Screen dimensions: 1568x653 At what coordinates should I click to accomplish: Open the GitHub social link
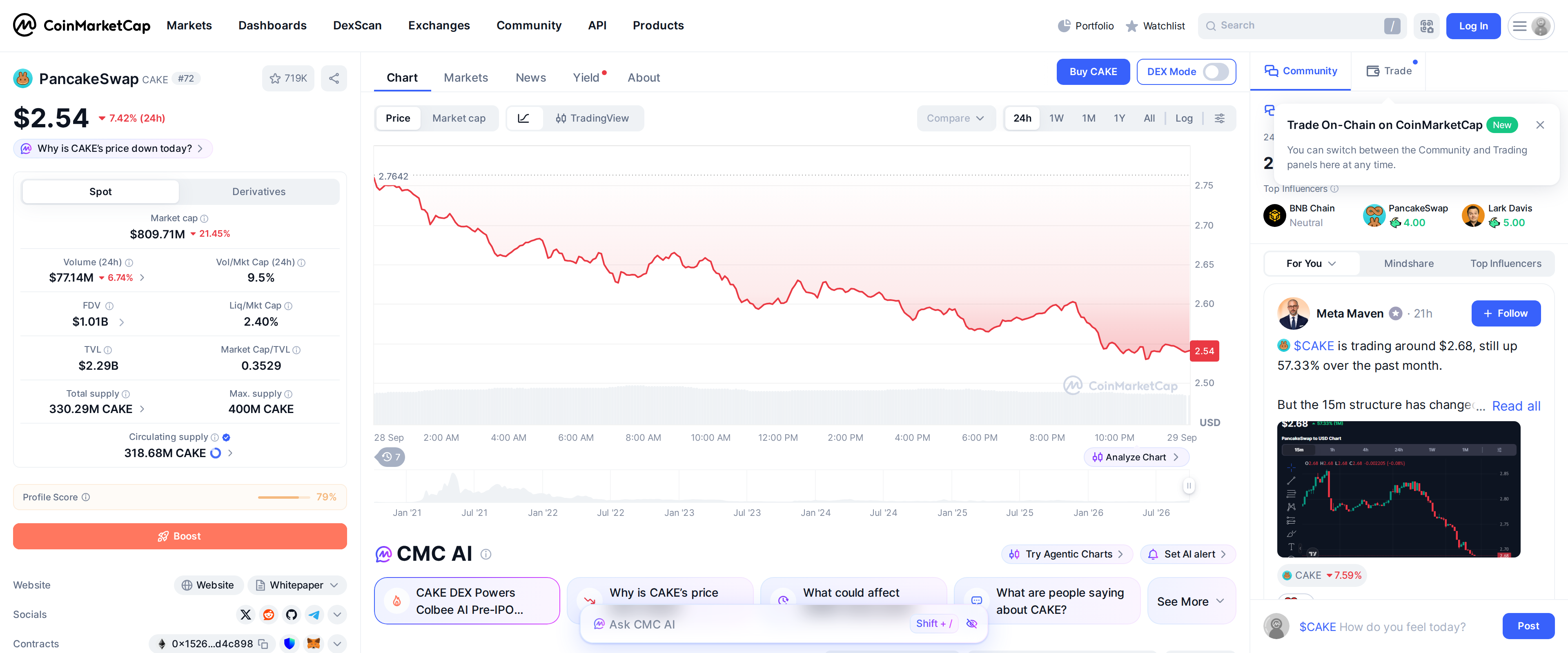[291, 614]
